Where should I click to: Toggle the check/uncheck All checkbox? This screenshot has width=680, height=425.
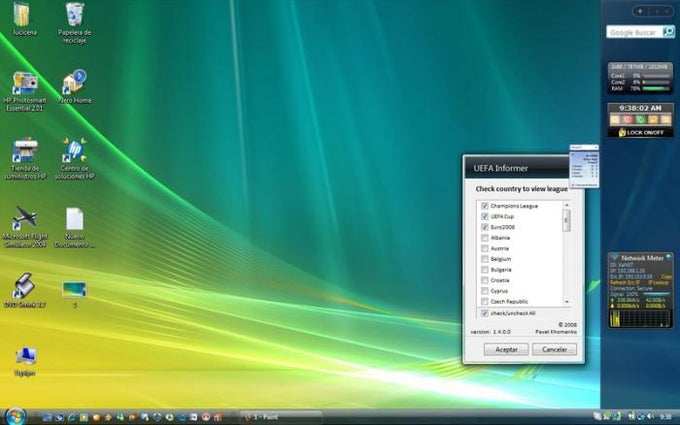tap(485, 313)
